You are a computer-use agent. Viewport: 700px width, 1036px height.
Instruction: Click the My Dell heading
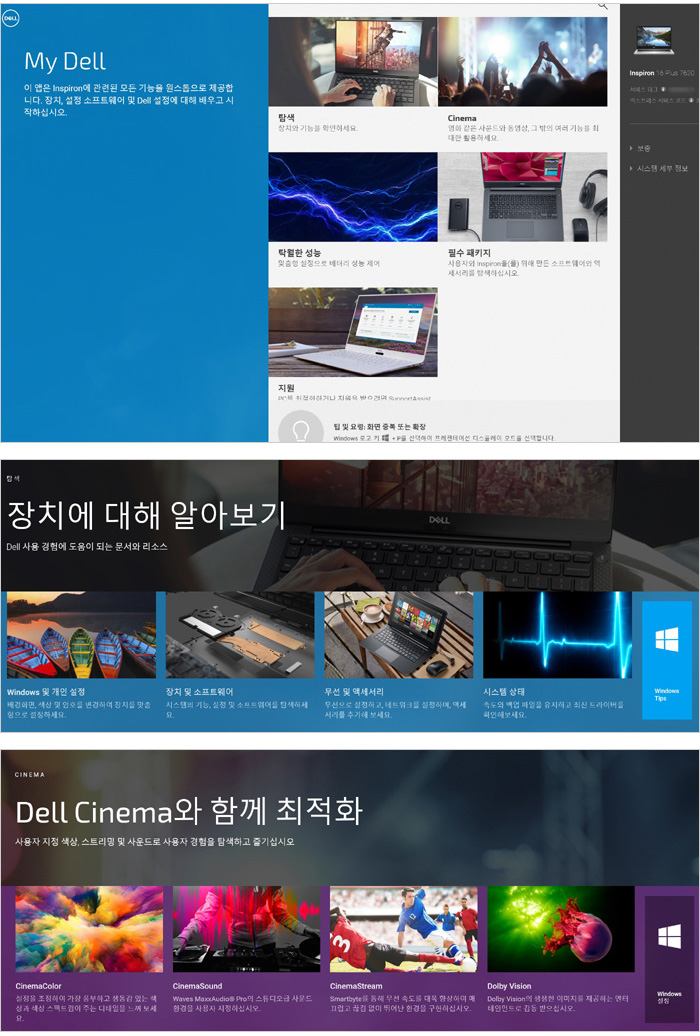(65, 61)
